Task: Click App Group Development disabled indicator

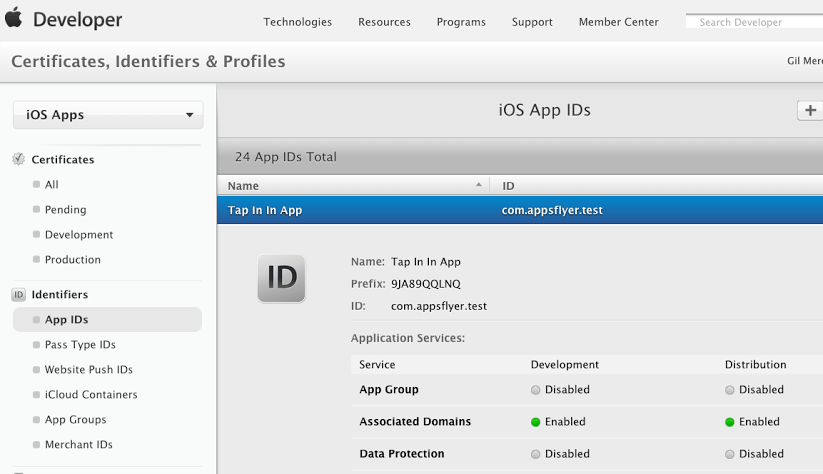Action: 535,390
